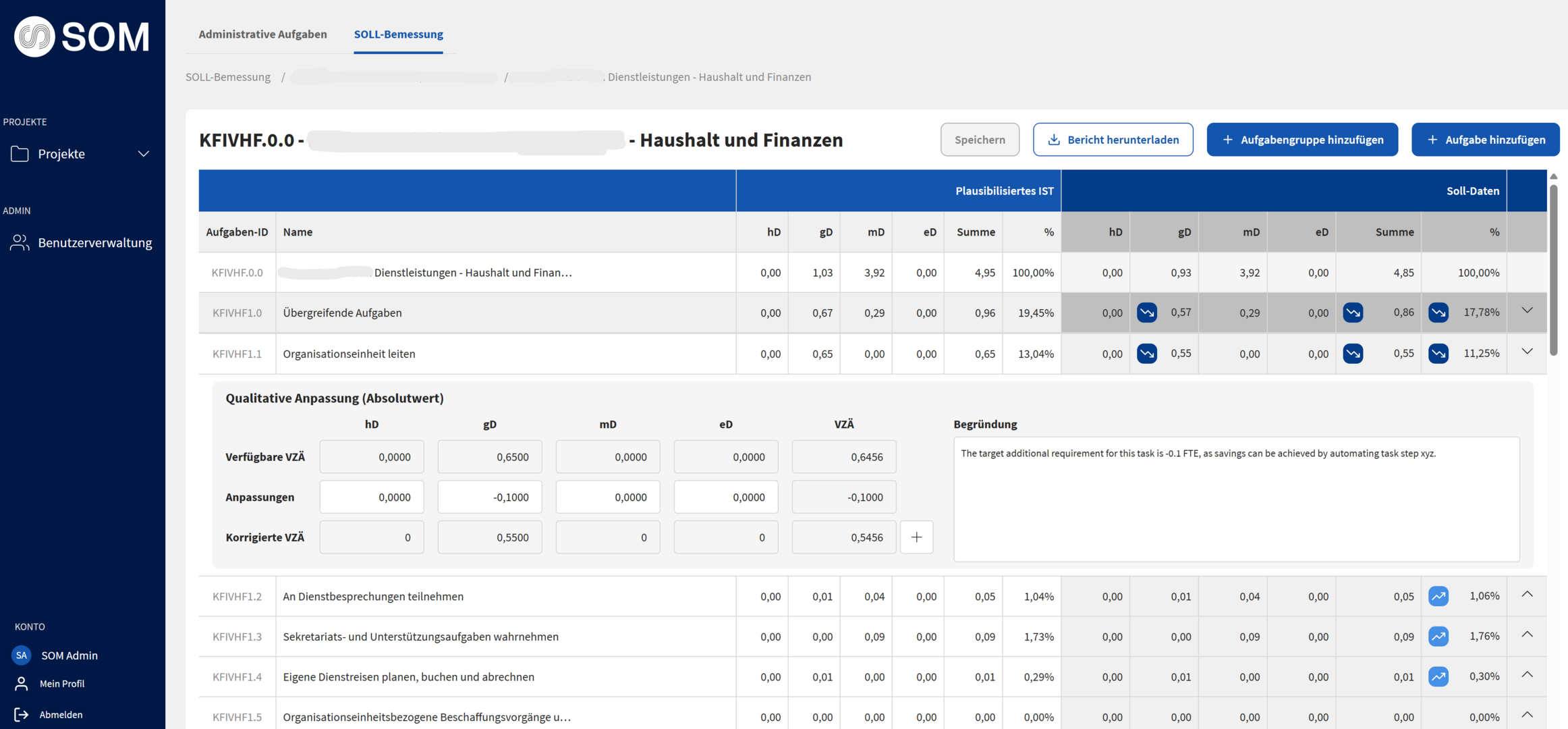Image resolution: width=1568 pixels, height=729 pixels.
Task: Click the plus icon next to Korrigierte VZÄ
Action: (x=916, y=537)
